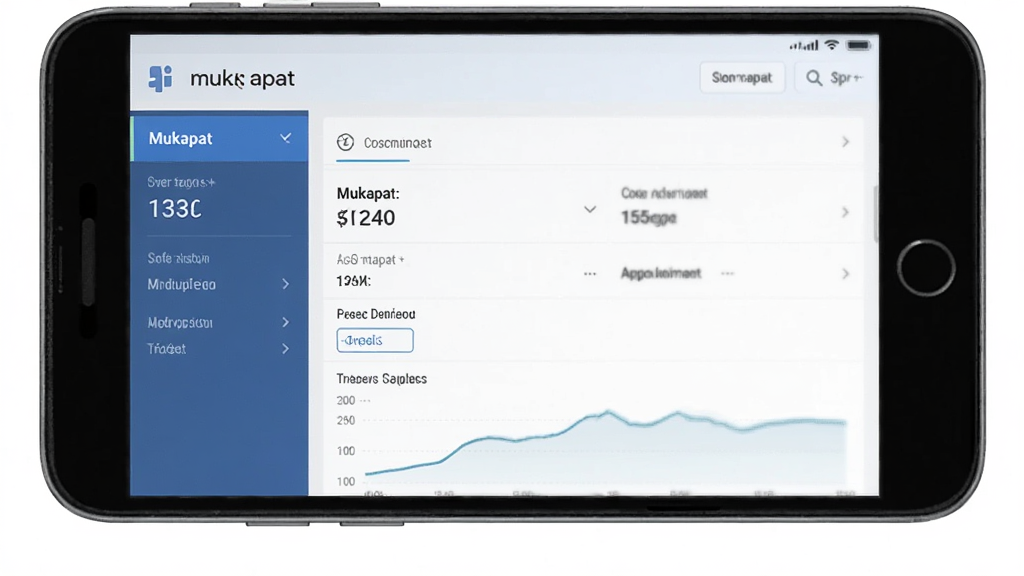Click the Pesec Denieou label
1024x576 pixels.
[376, 314]
